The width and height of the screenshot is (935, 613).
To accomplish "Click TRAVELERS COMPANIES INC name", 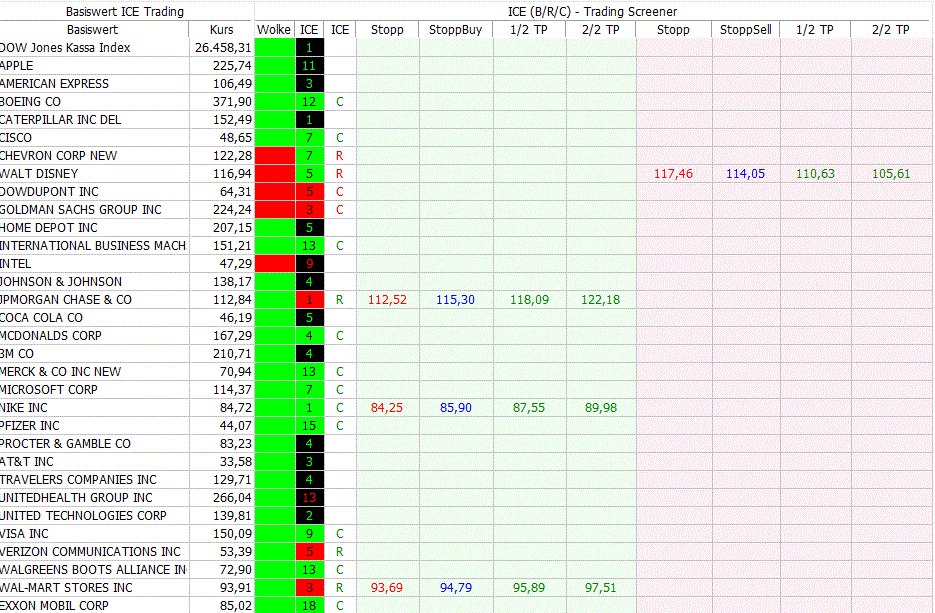I will pyautogui.click(x=78, y=479).
